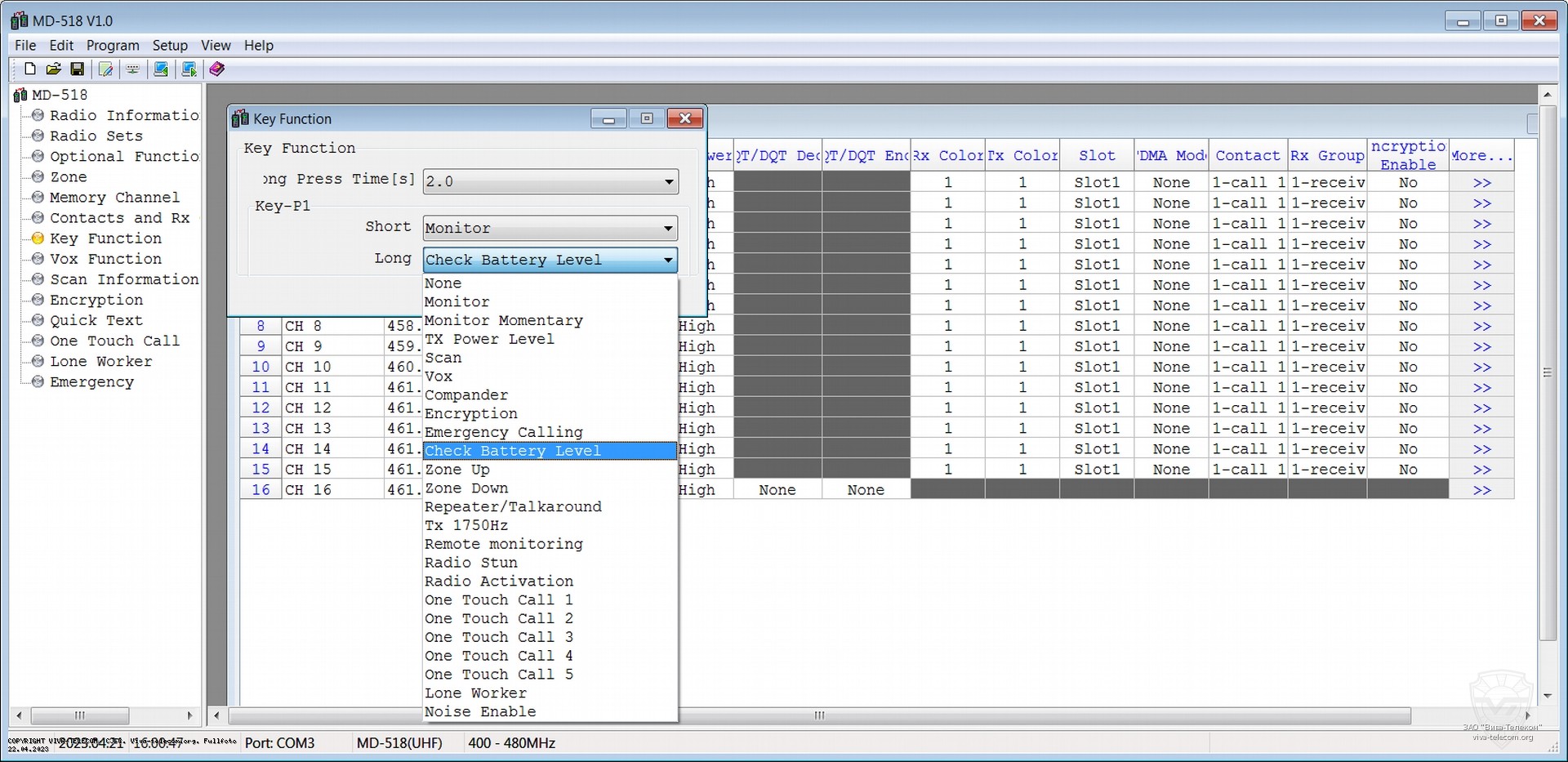Pick One Touch Call 3 option
The width and height of the screenshot is (1568, 762).
tap(498, 637)
